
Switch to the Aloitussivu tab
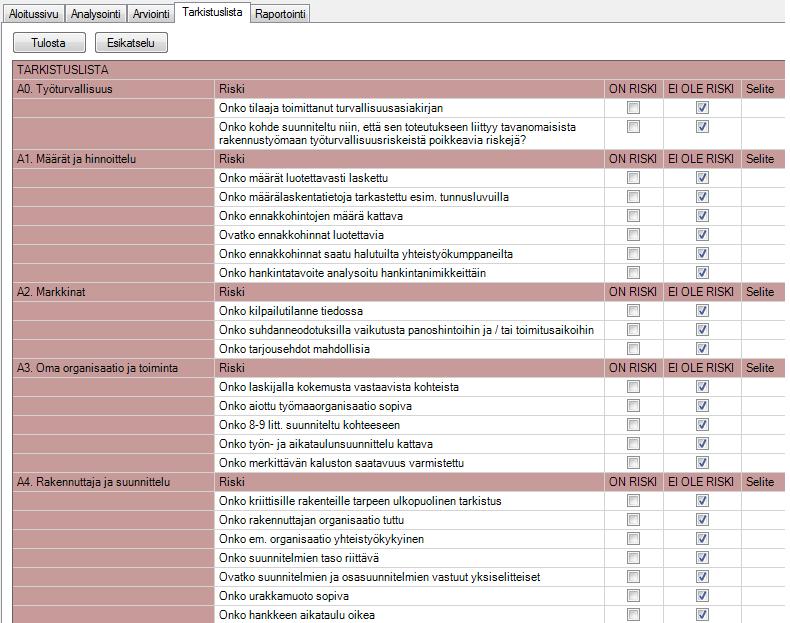tap(34, 14)
